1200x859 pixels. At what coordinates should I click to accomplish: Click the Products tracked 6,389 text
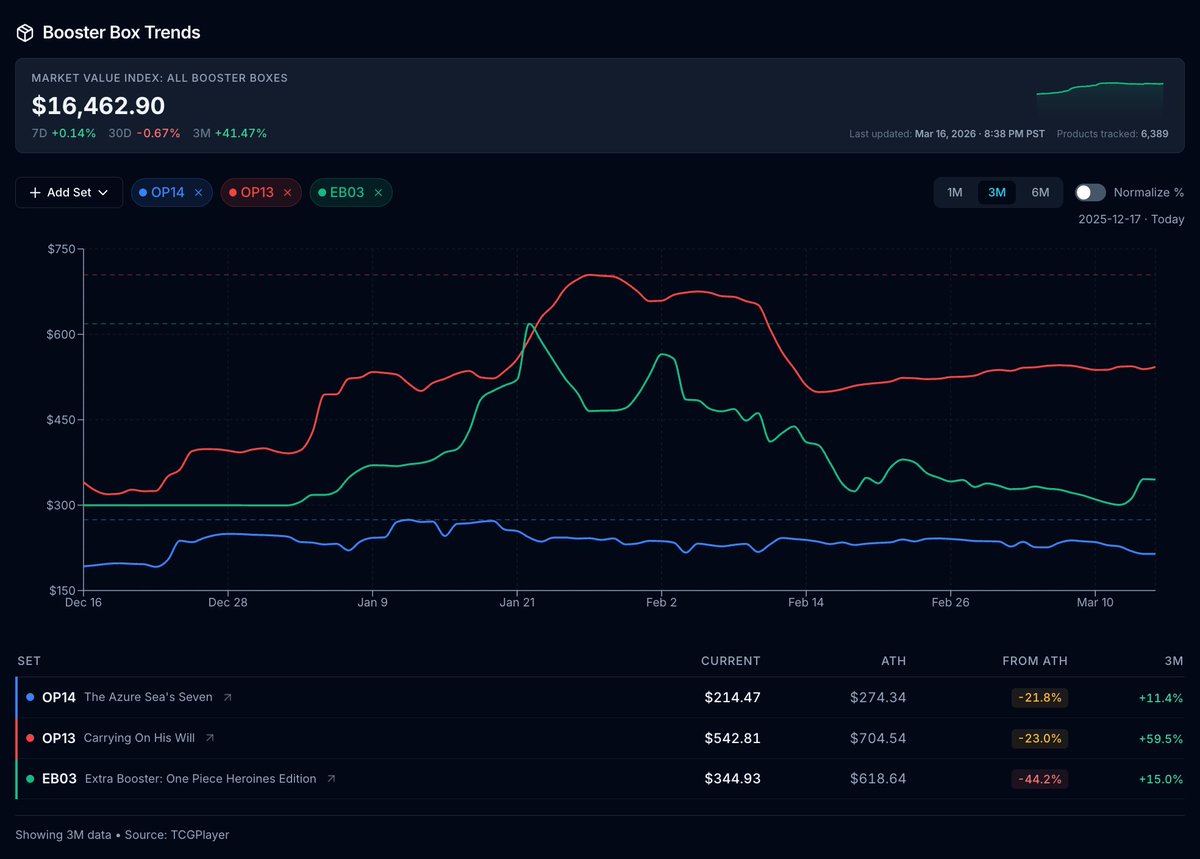click(x=1112, y=133)
